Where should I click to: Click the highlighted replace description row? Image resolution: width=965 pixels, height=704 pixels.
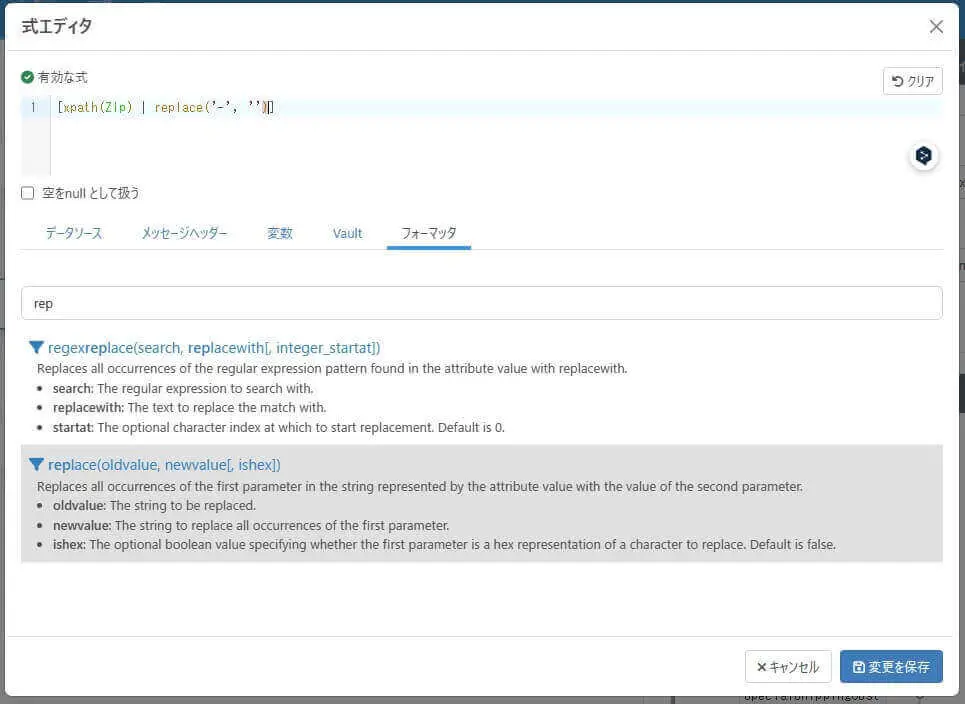click(x=482, y=503)
